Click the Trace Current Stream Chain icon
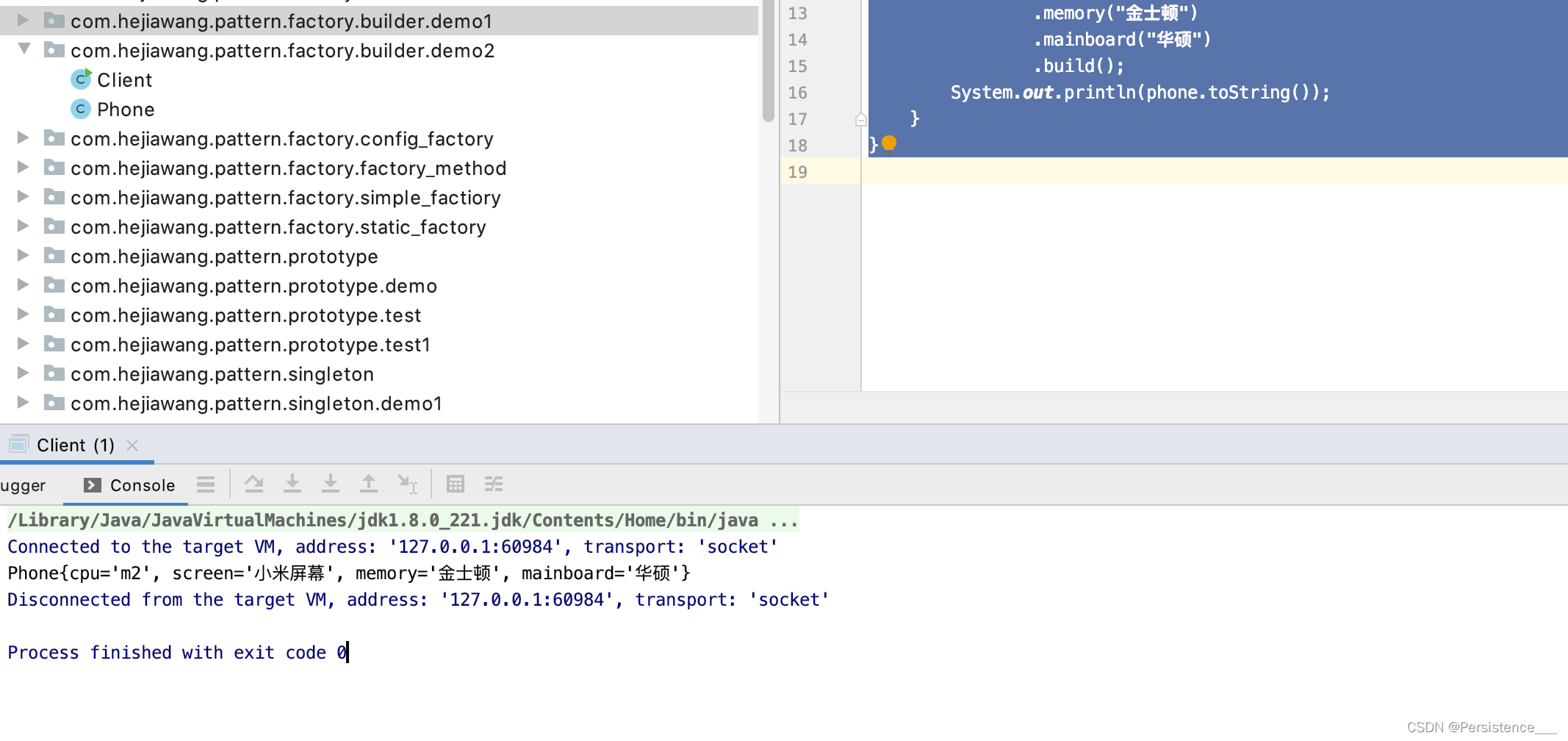This screenshot has height=741, width=1568. [494, 484]
